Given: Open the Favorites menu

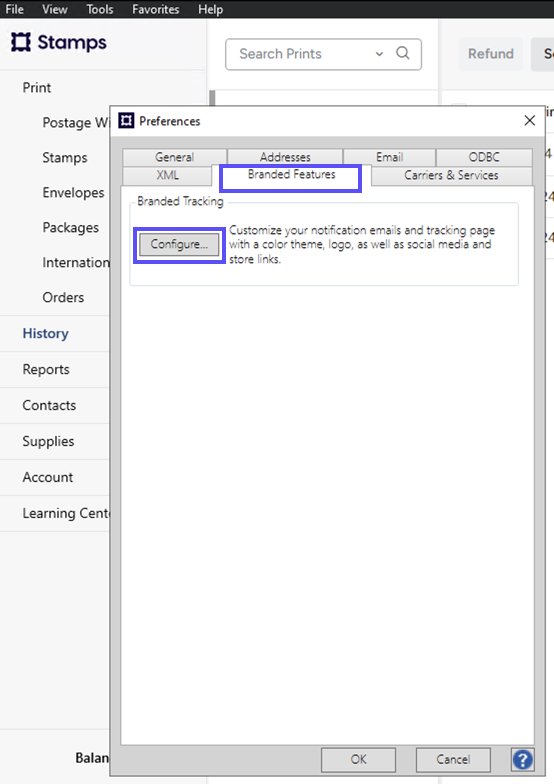Looking at the screenshot, I should point(156,9).
